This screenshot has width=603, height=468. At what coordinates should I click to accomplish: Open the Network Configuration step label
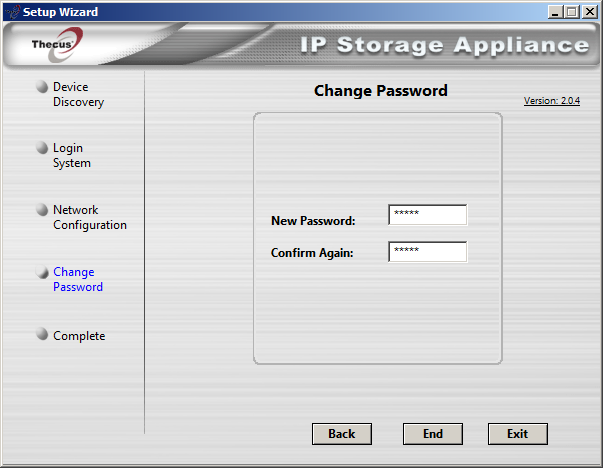click(x=90, y=217)
